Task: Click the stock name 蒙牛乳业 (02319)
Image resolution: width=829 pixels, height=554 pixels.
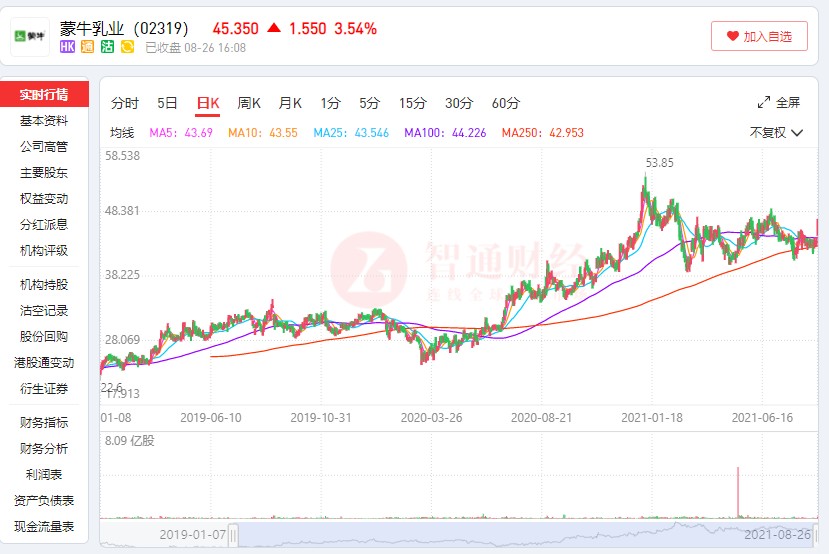Action: click(124, 28)
